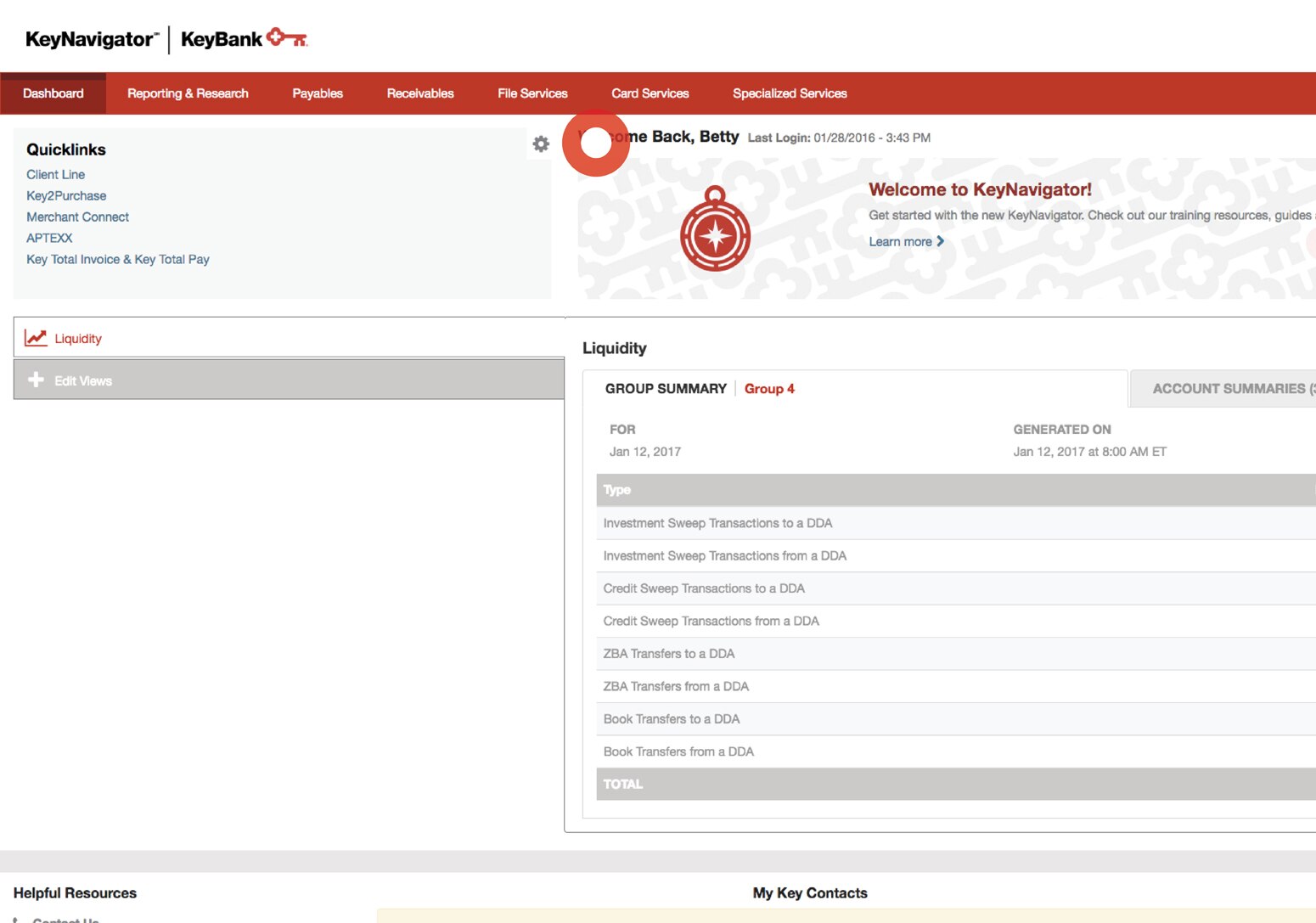This screenshot has height=923, width=1316.
Task: Open Specialized Services
Action: coord(789,93)
